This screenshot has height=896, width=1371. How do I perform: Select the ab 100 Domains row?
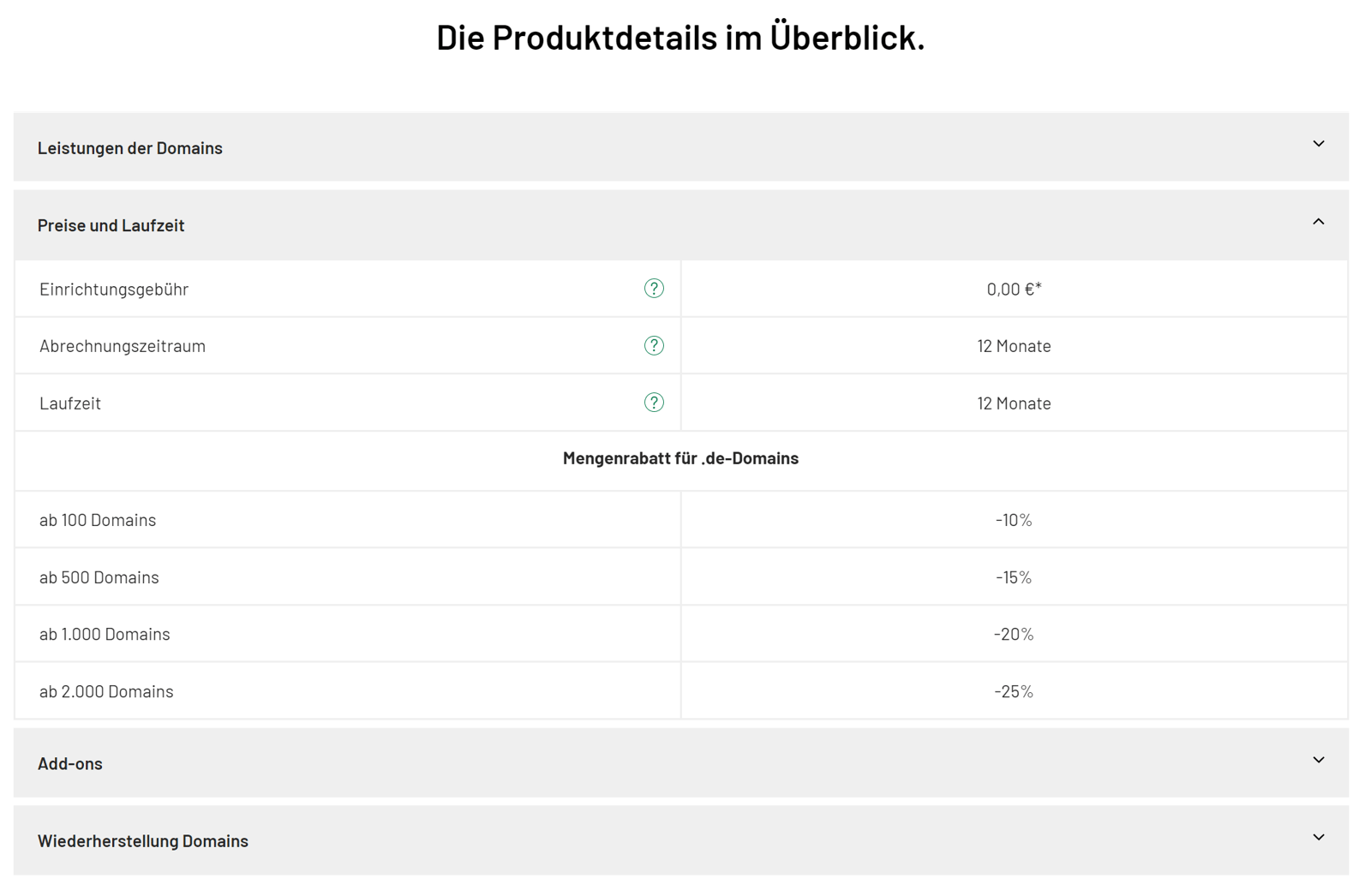pyautogui.click(x=98, y=520)
